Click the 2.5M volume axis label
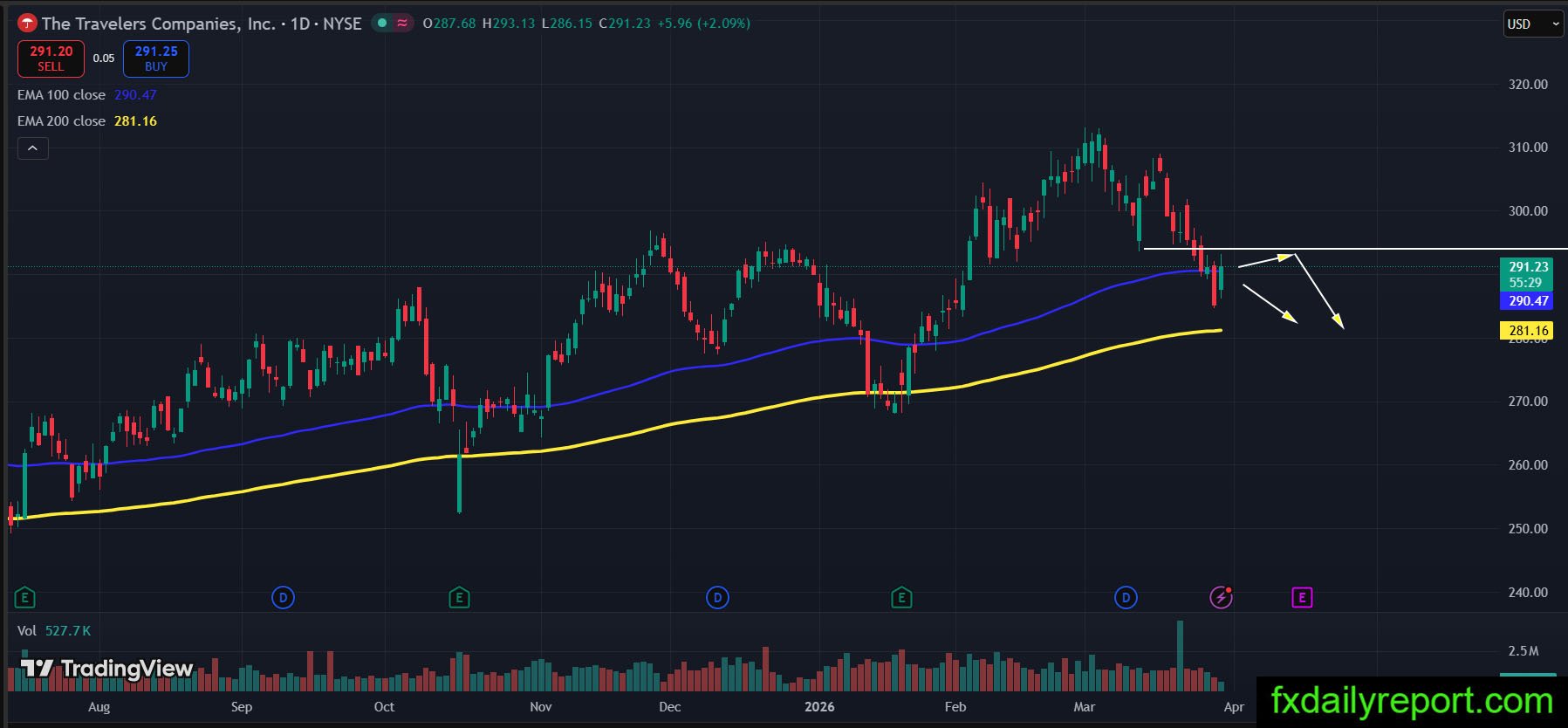 tap(1523, 651)
